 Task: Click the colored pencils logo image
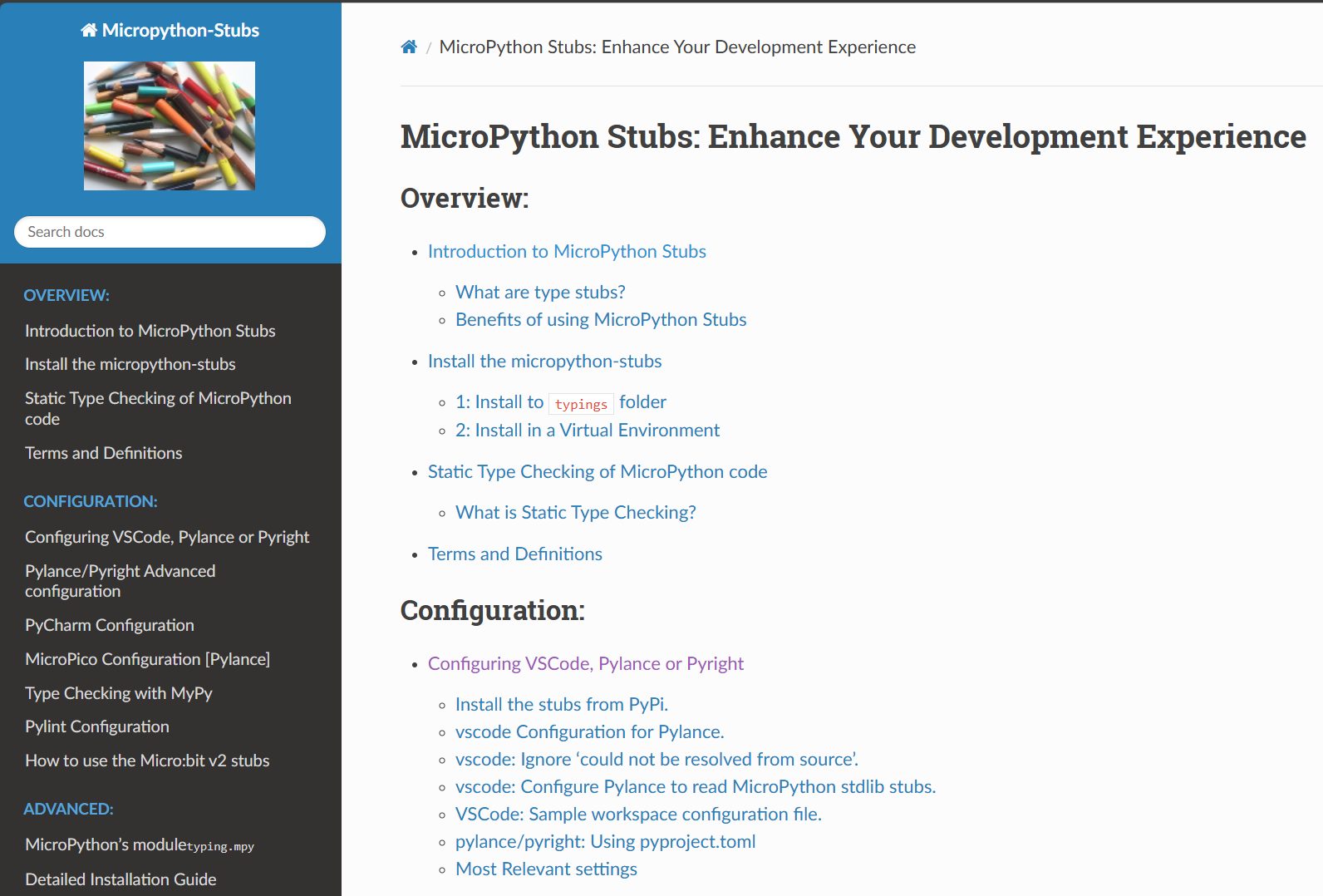pos(170,126)
